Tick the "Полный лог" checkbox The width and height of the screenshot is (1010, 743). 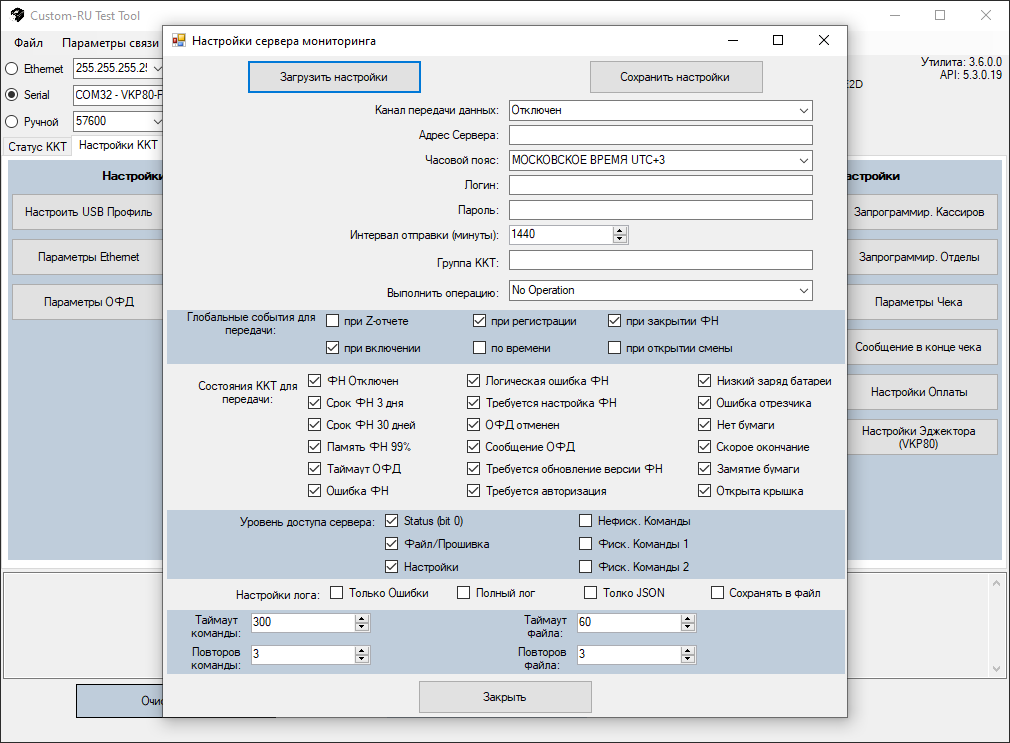click(x=463, y=593)
